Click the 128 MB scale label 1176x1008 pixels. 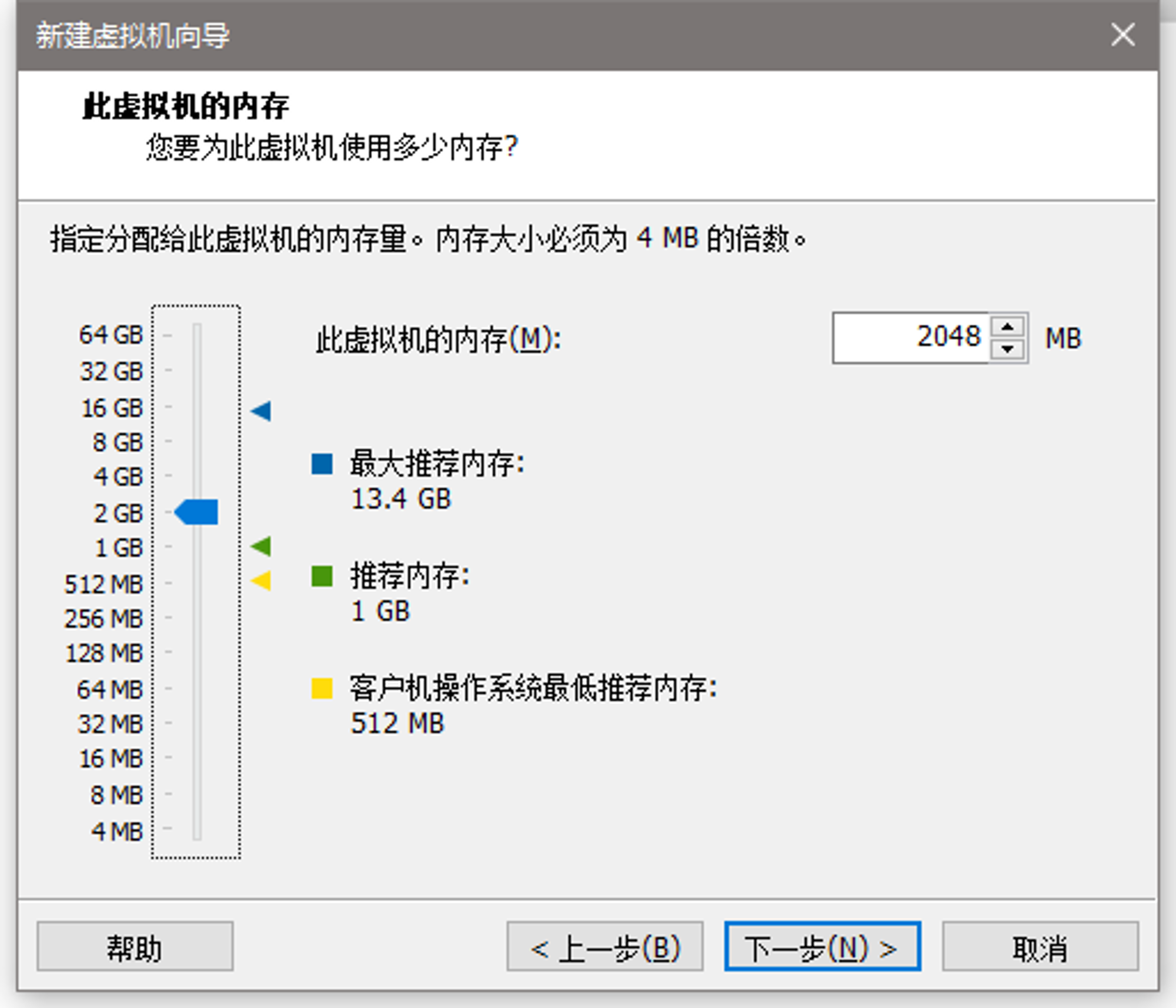[x=104, y=653]
